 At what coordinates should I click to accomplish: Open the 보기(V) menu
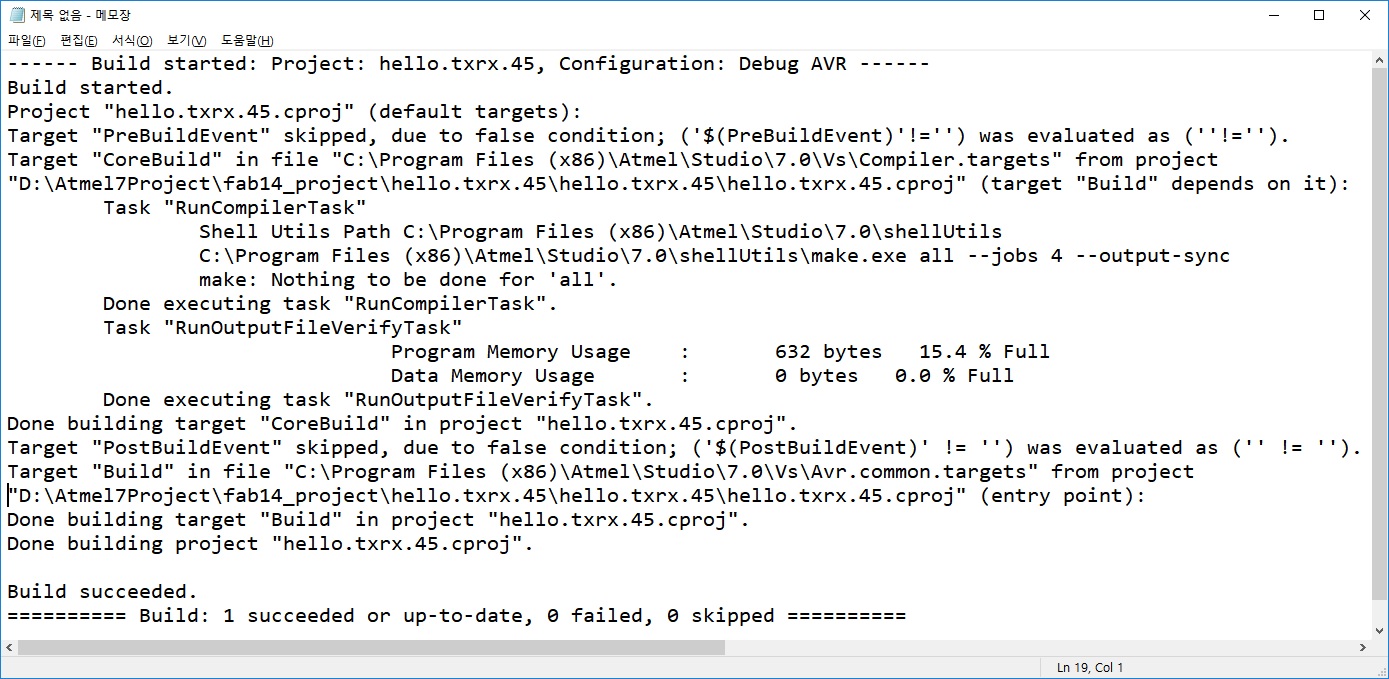point(187,40)
